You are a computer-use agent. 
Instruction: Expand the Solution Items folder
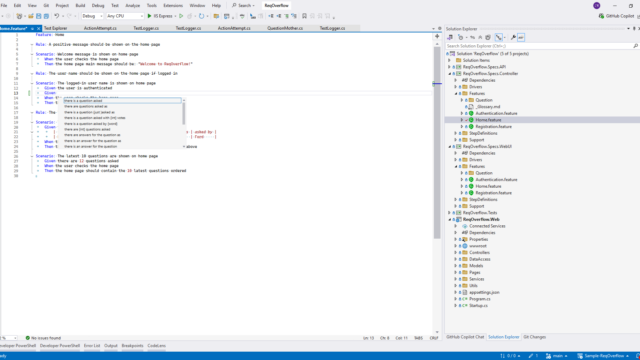[x=450, y=60]
